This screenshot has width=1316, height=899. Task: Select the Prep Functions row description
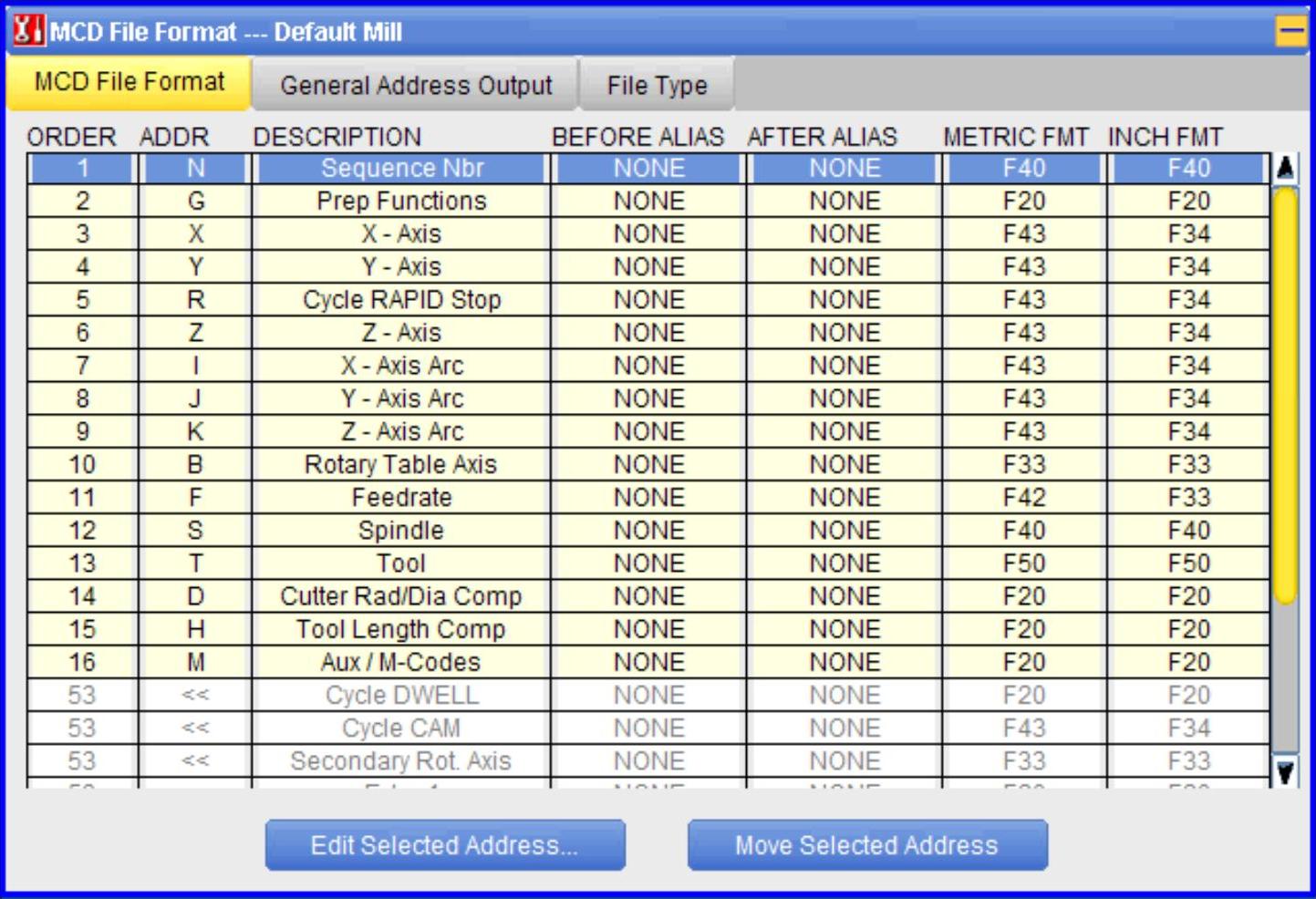401,201
